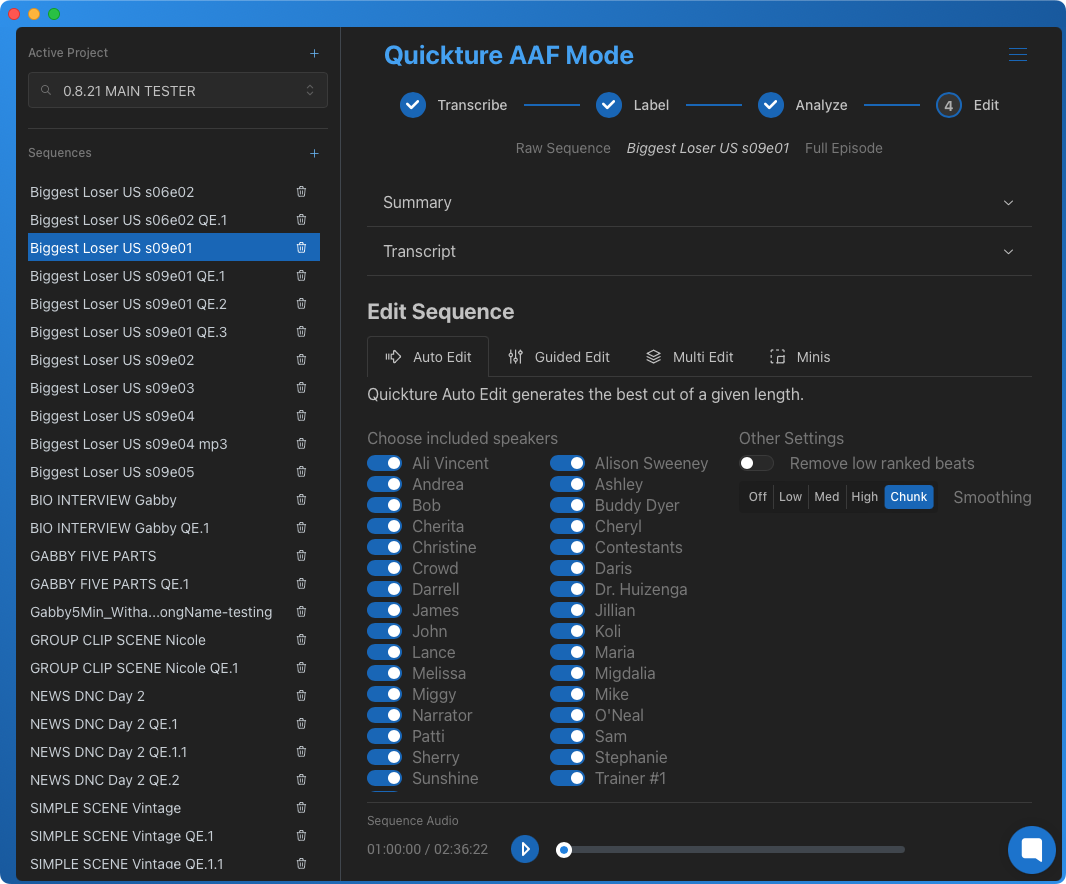This screenshot has height=884, width=1066.
Task: Select Gabby5Min_Witha...ongName-testing sequence
Action: (x=173, y=612)
